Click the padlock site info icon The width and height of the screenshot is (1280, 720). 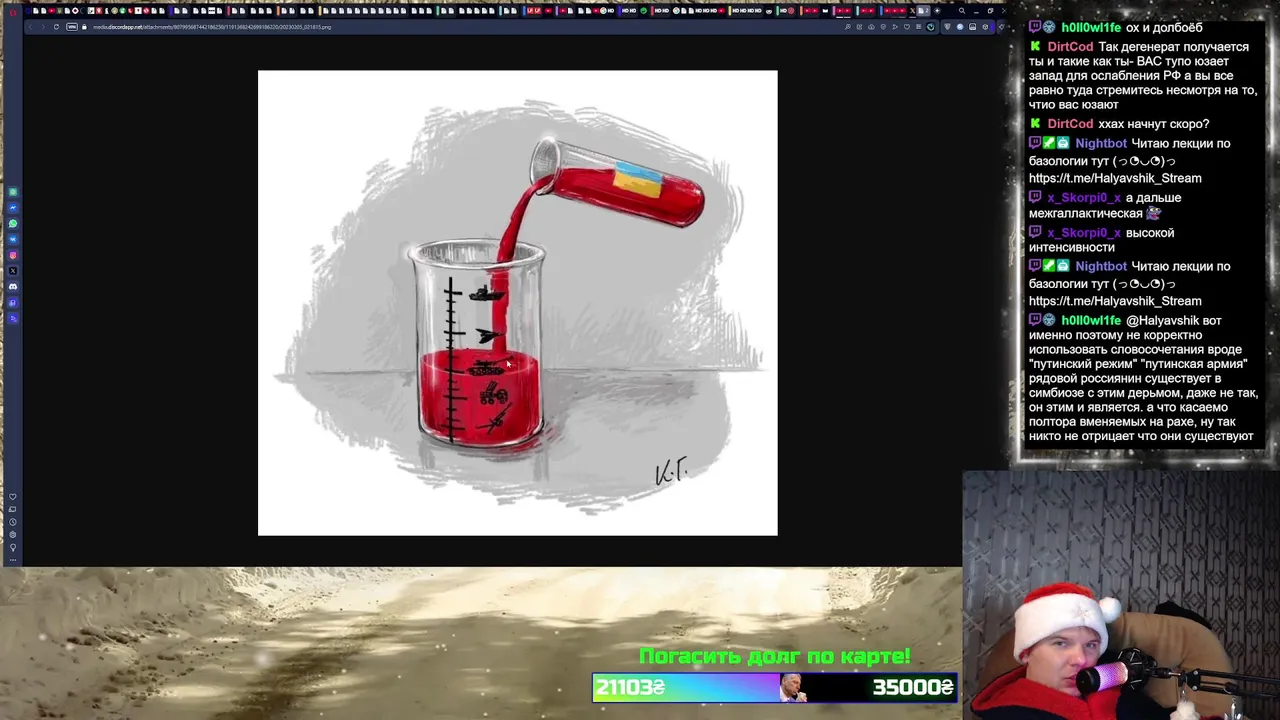pyautogui.click(x=84, y=27)
